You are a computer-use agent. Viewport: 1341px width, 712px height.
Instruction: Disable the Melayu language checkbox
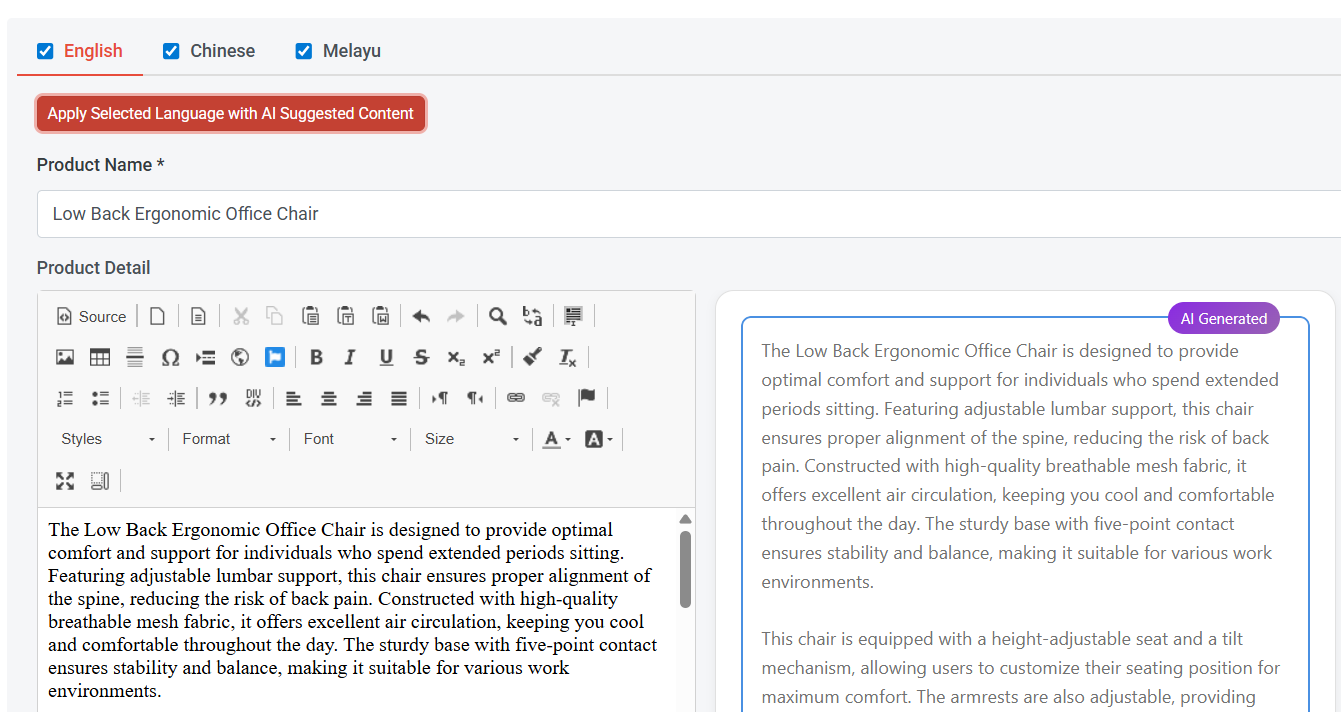coord(303,50)
